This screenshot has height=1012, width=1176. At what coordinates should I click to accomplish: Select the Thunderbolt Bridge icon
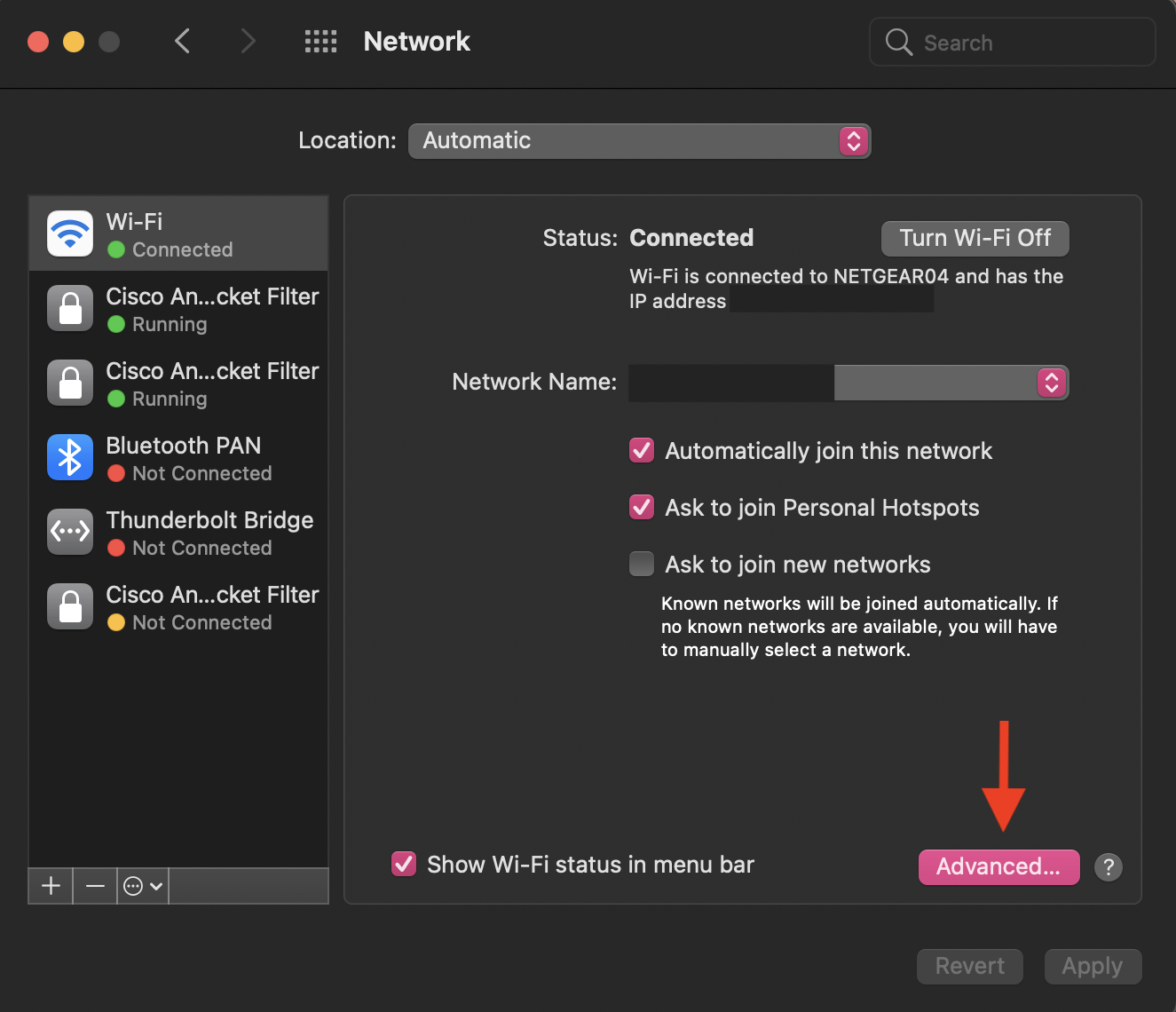tap(70, 532)
